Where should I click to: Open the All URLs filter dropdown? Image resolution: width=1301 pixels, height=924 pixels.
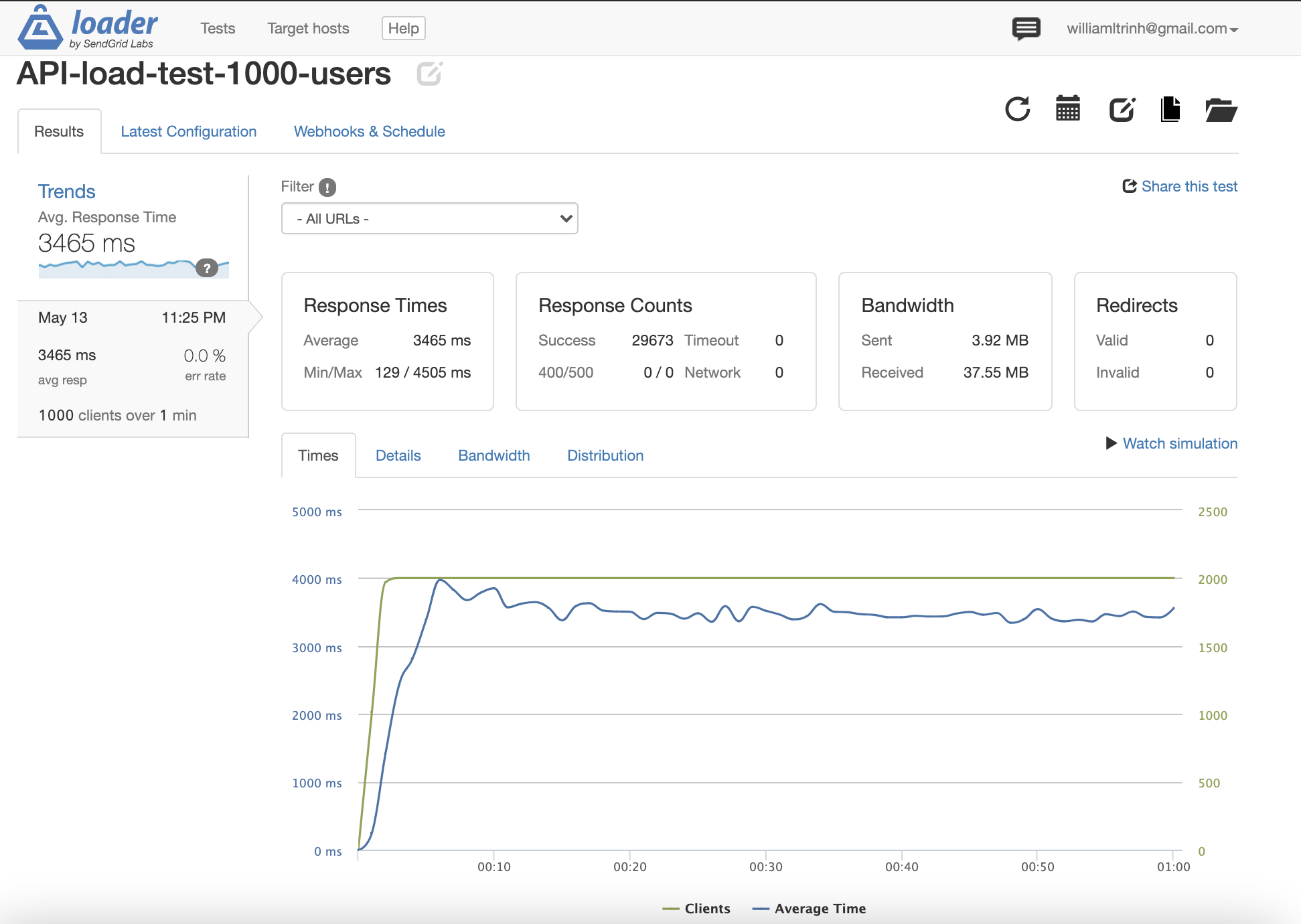[x=429, y=219]
